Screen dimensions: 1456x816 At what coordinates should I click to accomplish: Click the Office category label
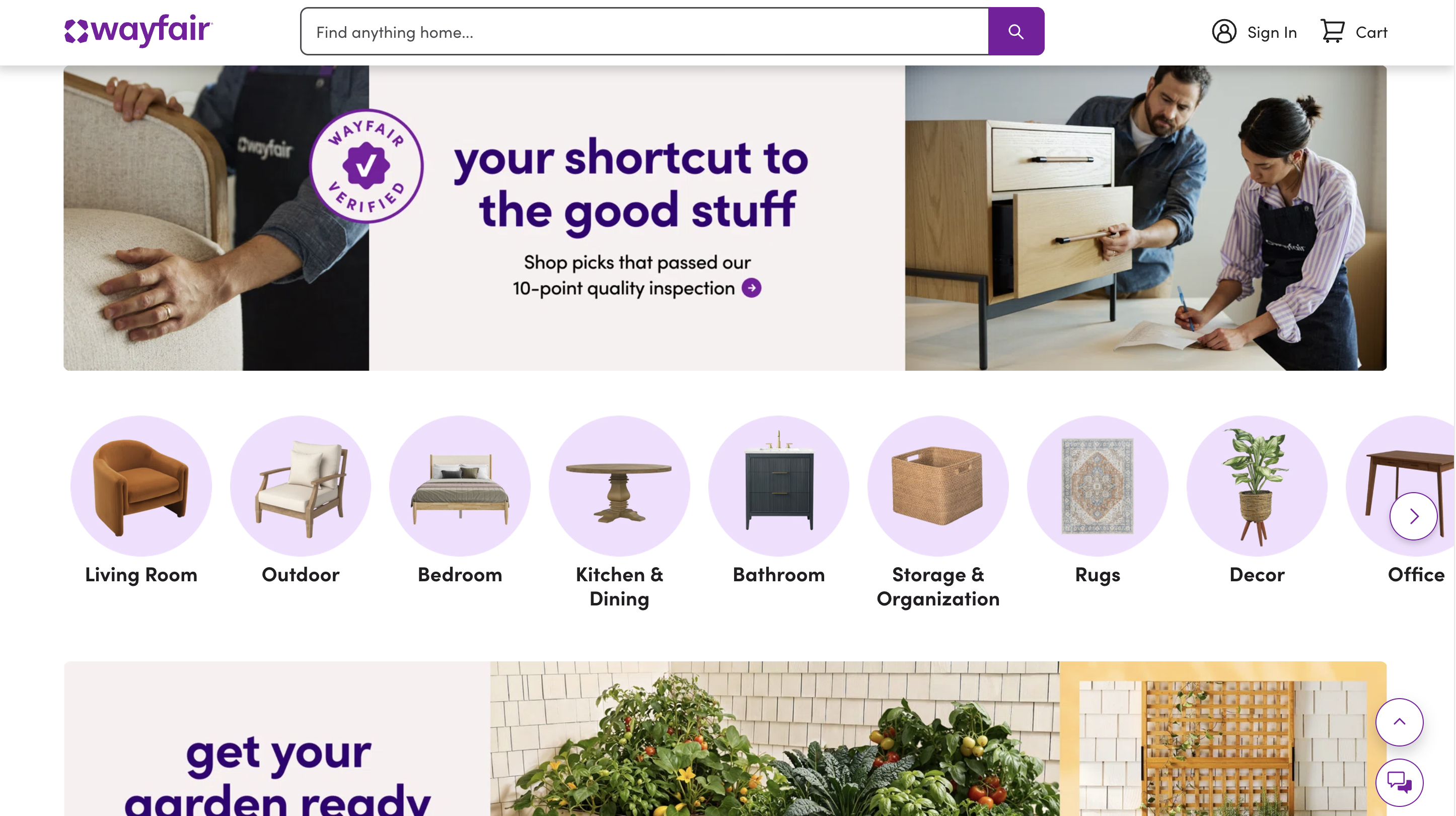[1416, 575]
